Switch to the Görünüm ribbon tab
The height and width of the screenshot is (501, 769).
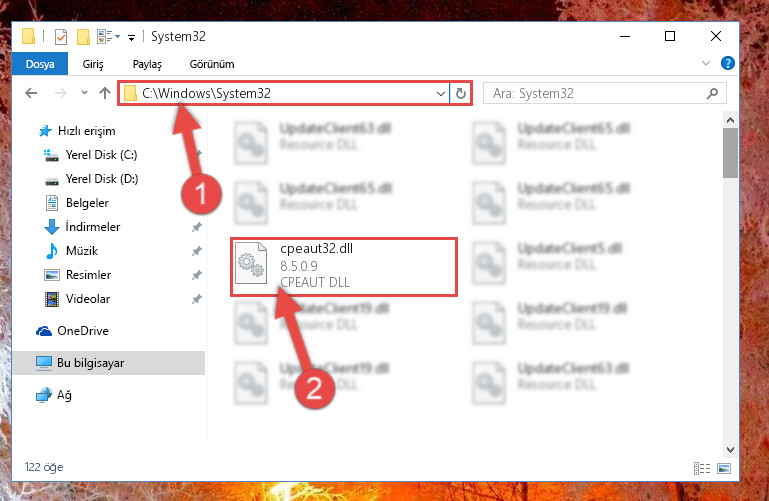pyautogui.click(x=212, y=64)
